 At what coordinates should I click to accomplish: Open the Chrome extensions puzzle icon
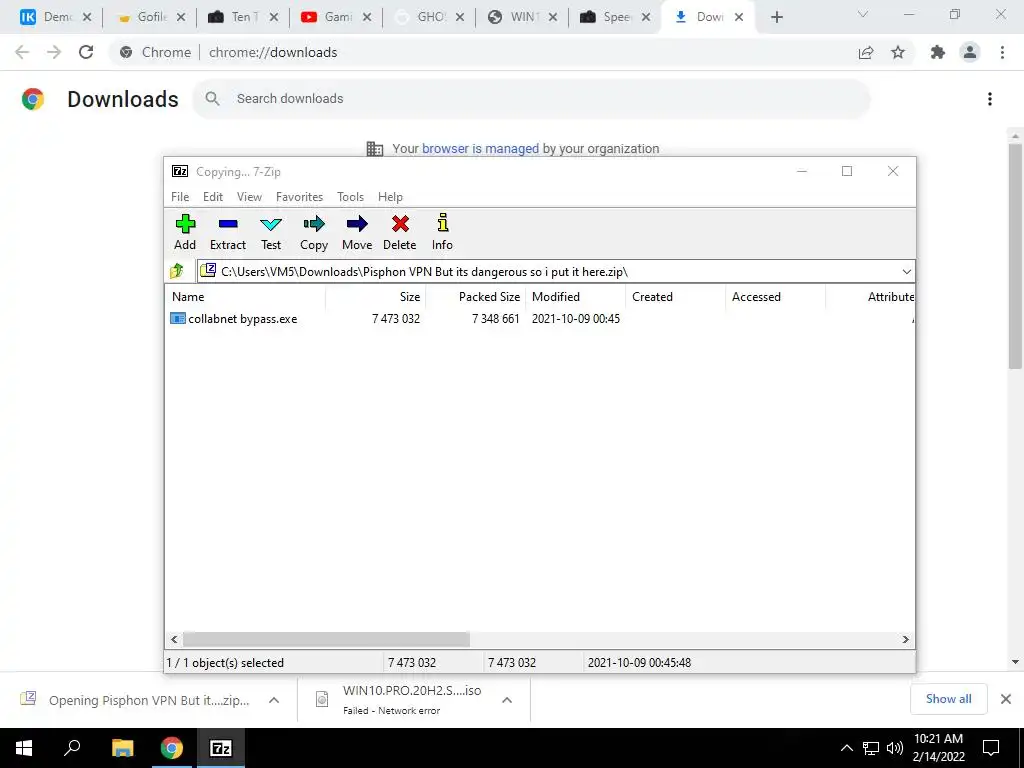938,52
